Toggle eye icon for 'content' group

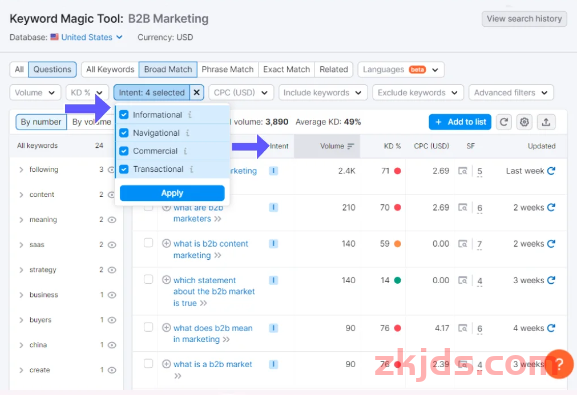[x=111, y=195]
